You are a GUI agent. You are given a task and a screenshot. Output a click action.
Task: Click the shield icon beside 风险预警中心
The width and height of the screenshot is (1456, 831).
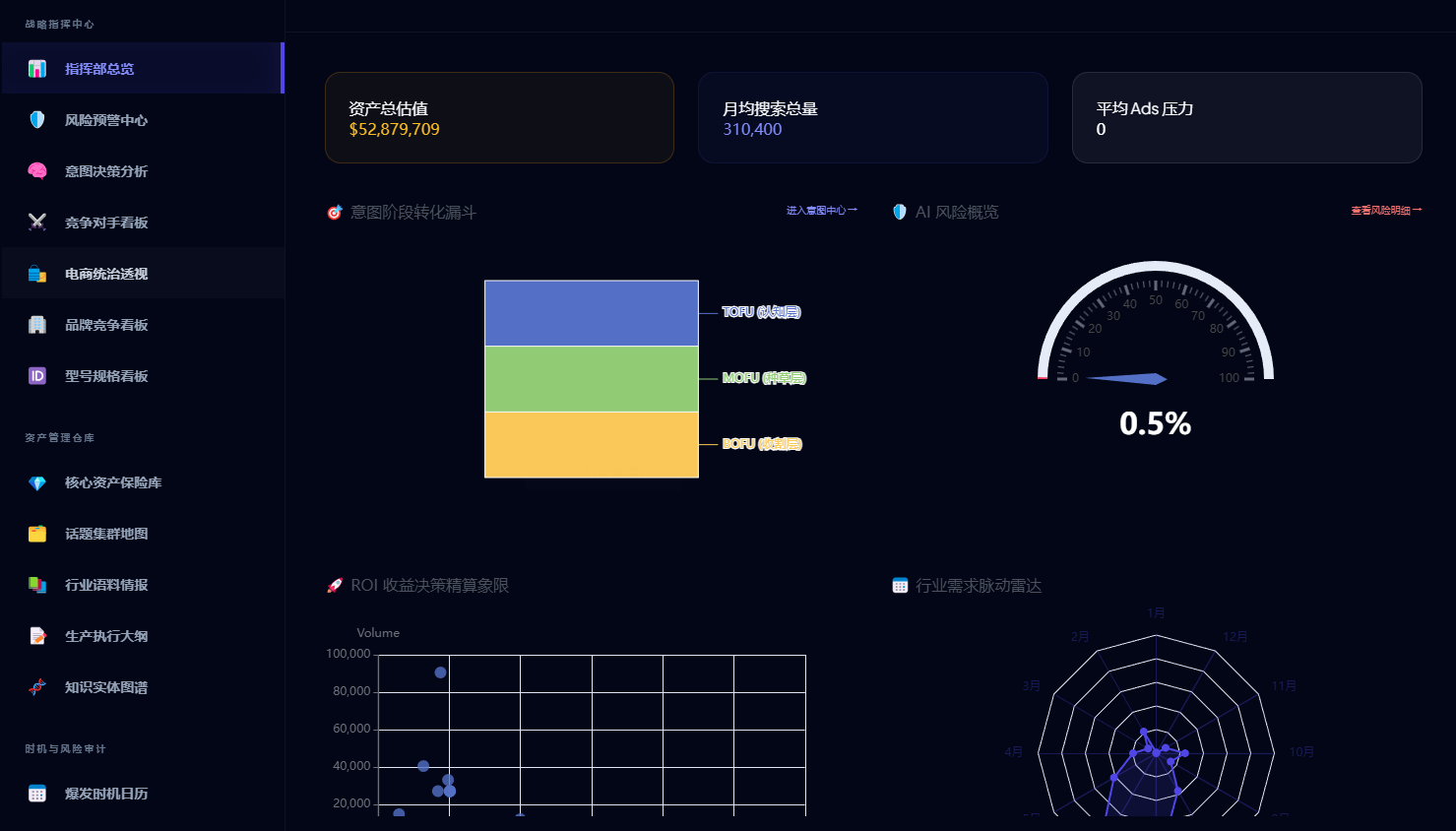pyautogui.click(x=37, y=120)
